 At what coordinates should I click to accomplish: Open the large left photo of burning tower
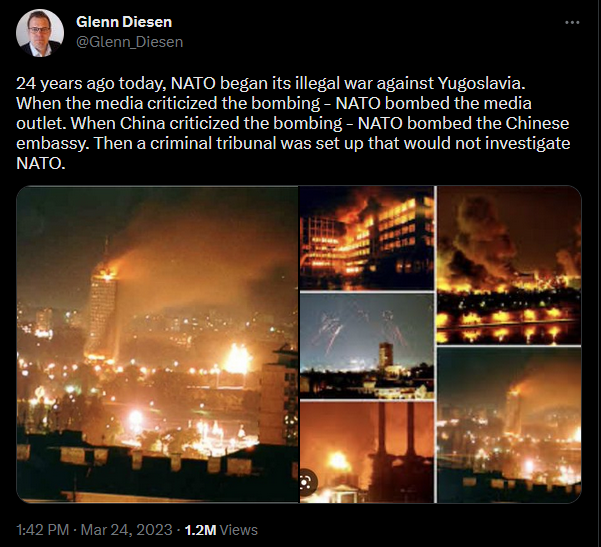pyautogui.click(x=157, y=344)
